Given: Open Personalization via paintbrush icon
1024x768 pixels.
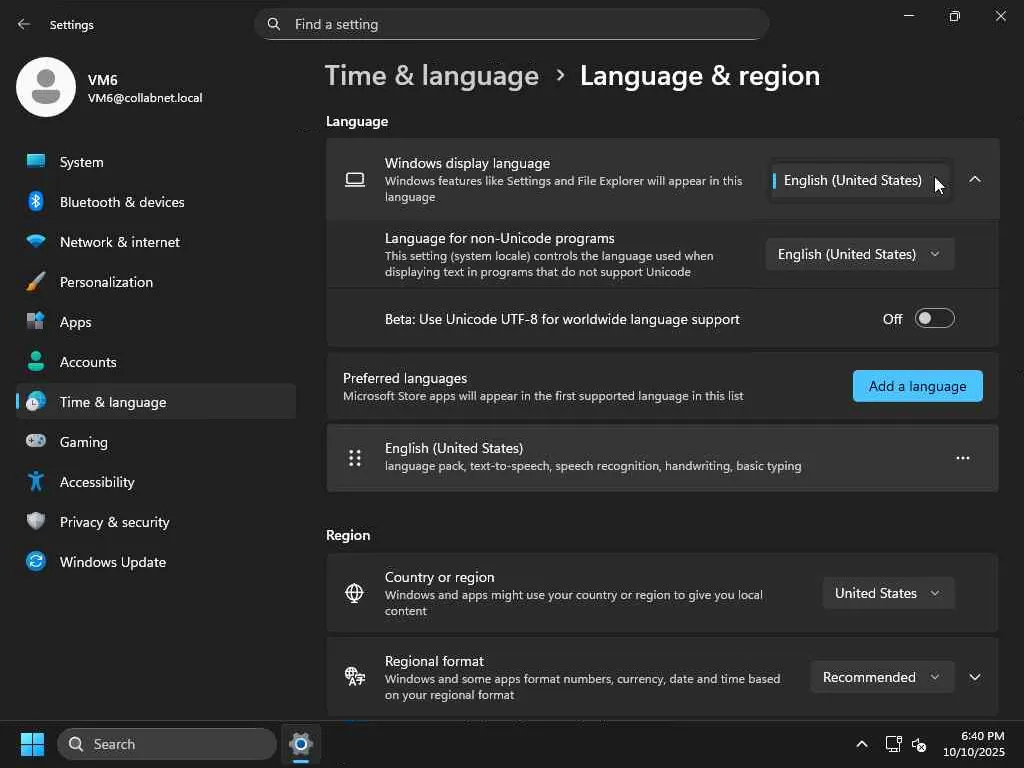Looking at the screenshot, I should click(36, 282).
